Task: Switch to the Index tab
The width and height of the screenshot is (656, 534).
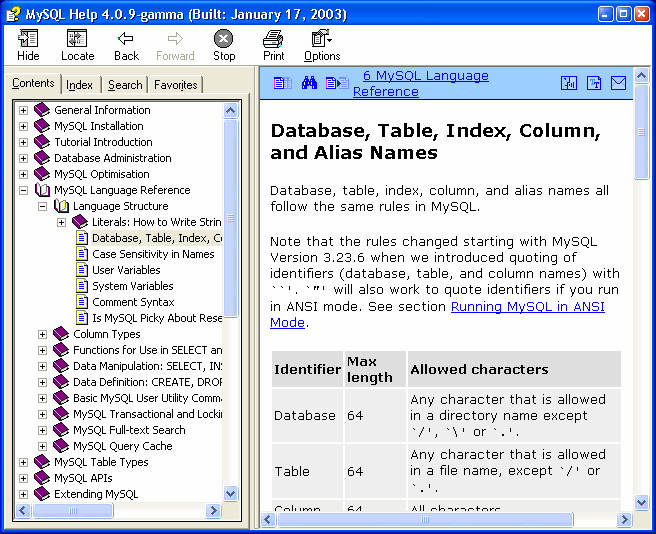Action: click(x=79, y=85)
